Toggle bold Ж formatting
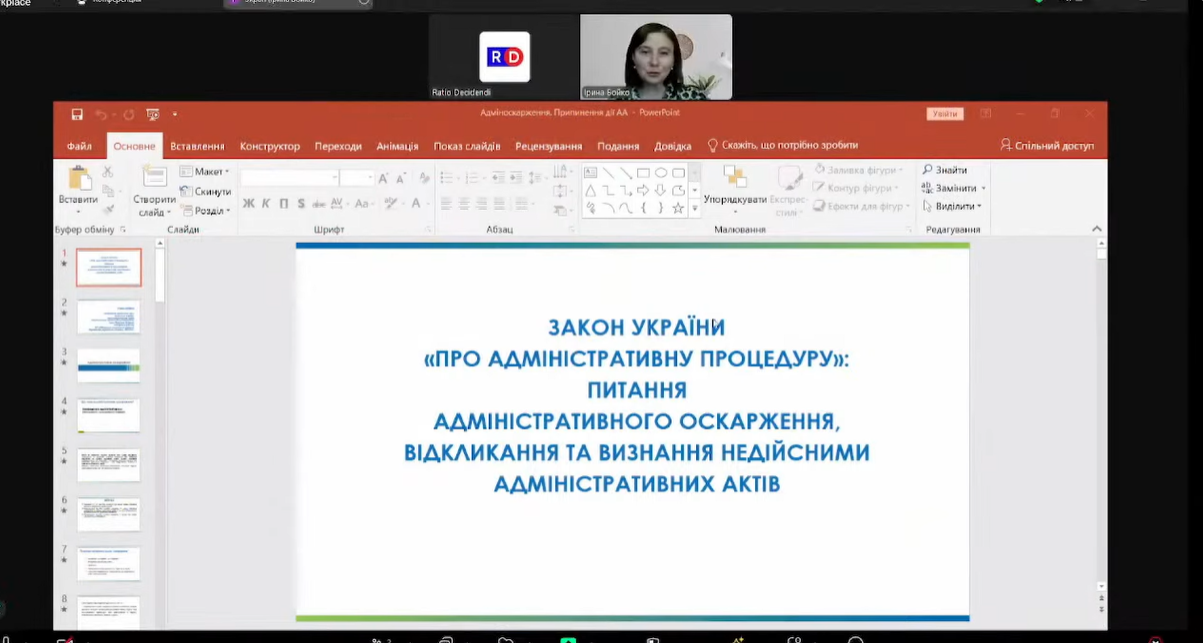 tap(249, 204)
